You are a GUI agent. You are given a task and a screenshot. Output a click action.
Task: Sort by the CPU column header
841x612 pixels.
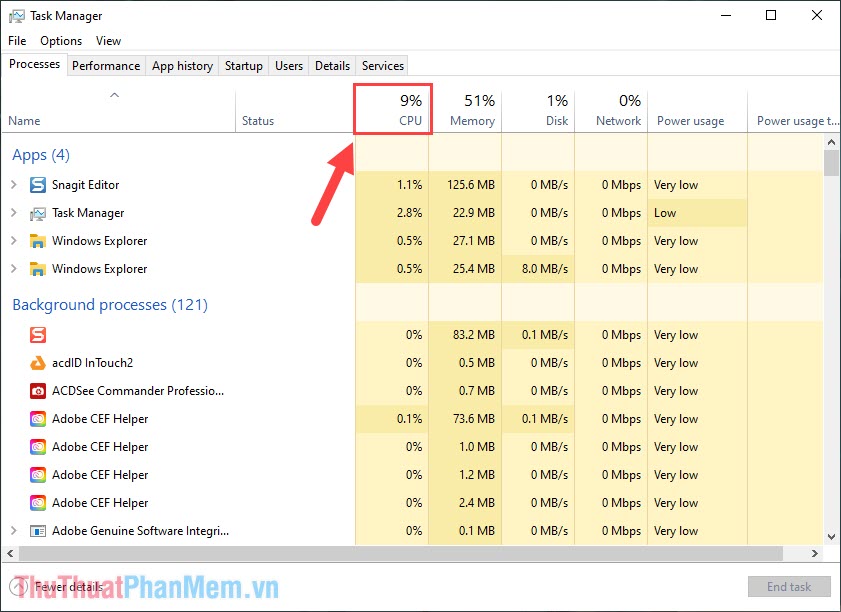tap(393, 109)
